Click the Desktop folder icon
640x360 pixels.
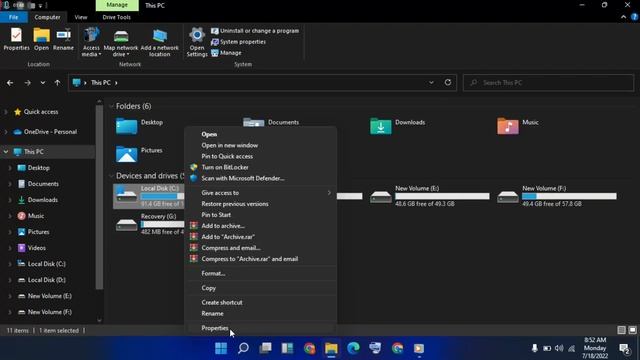(126, 126)
